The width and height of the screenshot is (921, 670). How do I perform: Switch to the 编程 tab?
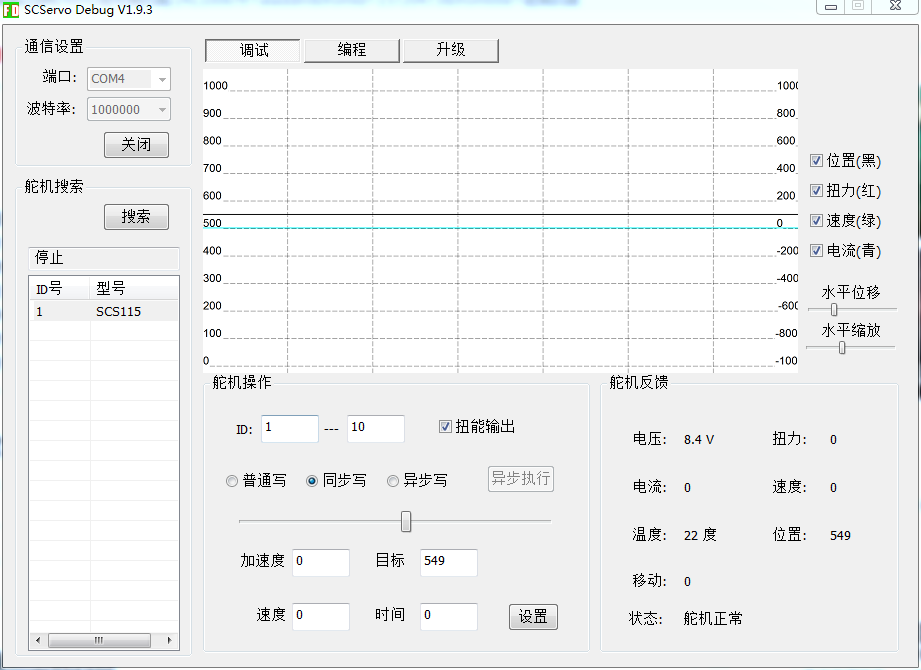click(x=352, y=50)
